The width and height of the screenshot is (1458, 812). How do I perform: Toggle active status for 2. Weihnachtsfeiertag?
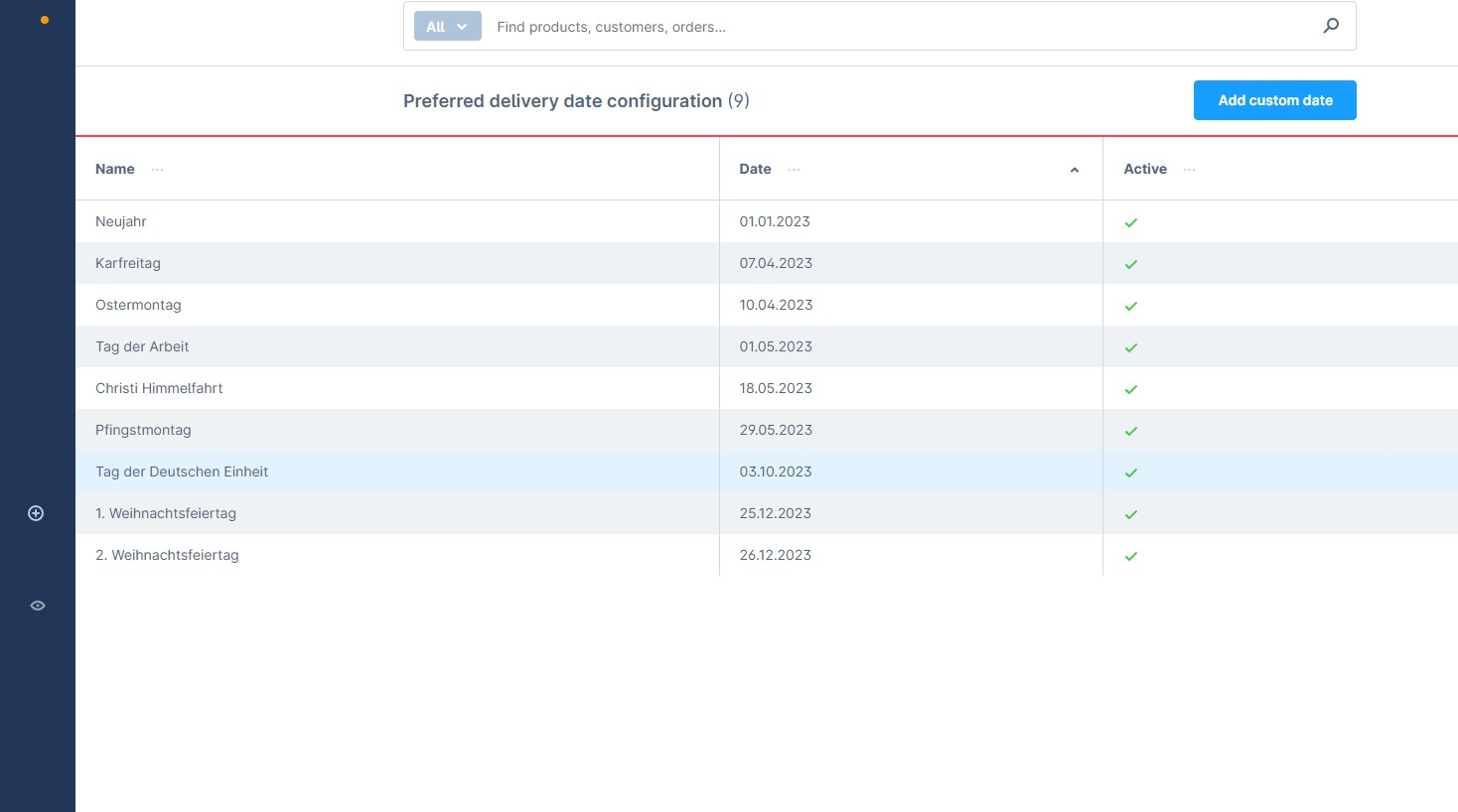click(x=1131, y=556)
